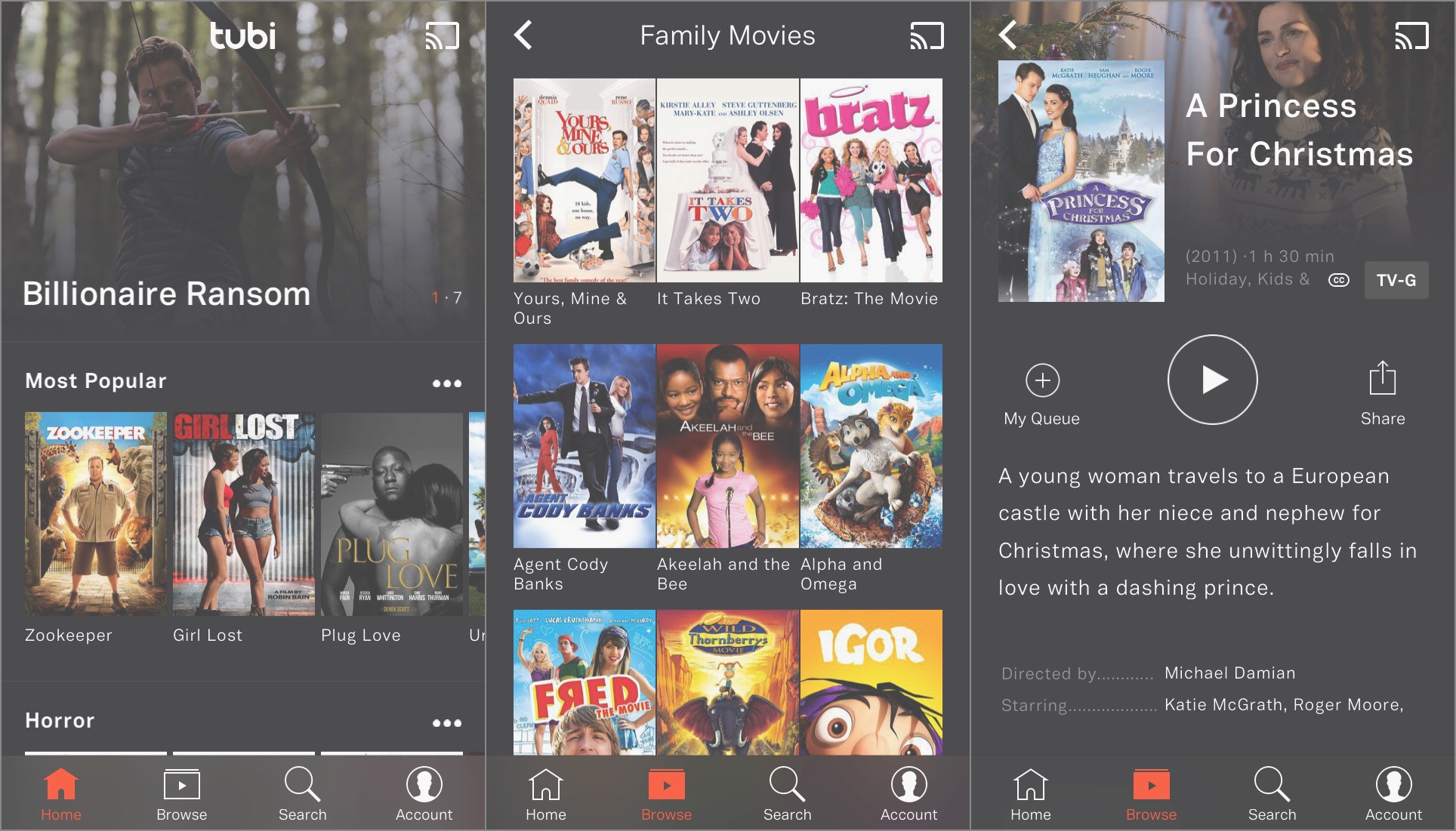Open the Browse tab on the first screen
Image resolution: width=1456 pixels, height=831 pixels.
click(x=182, y=795)
